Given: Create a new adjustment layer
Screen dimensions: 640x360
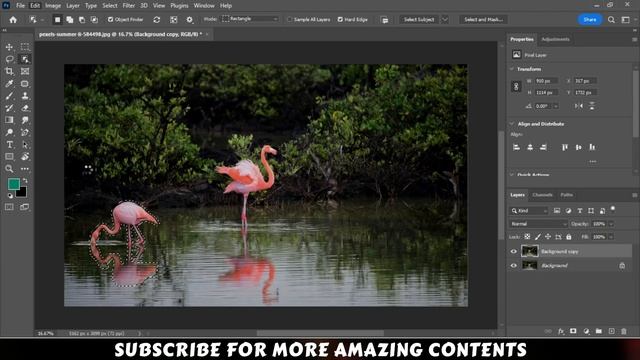Looking at the screenshot, I should click(x=586, y=331).
